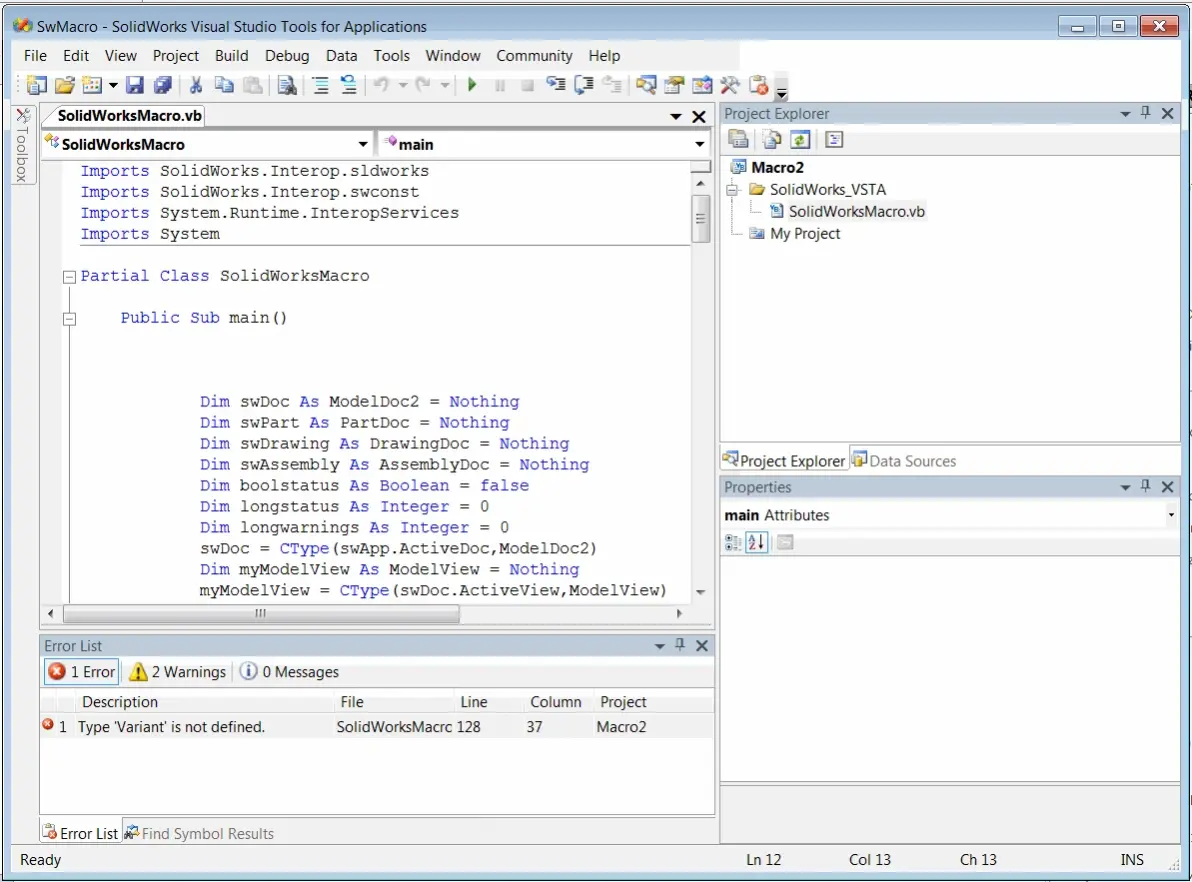Open the Debug menu
1192x882 pixels.
[287, 56]
